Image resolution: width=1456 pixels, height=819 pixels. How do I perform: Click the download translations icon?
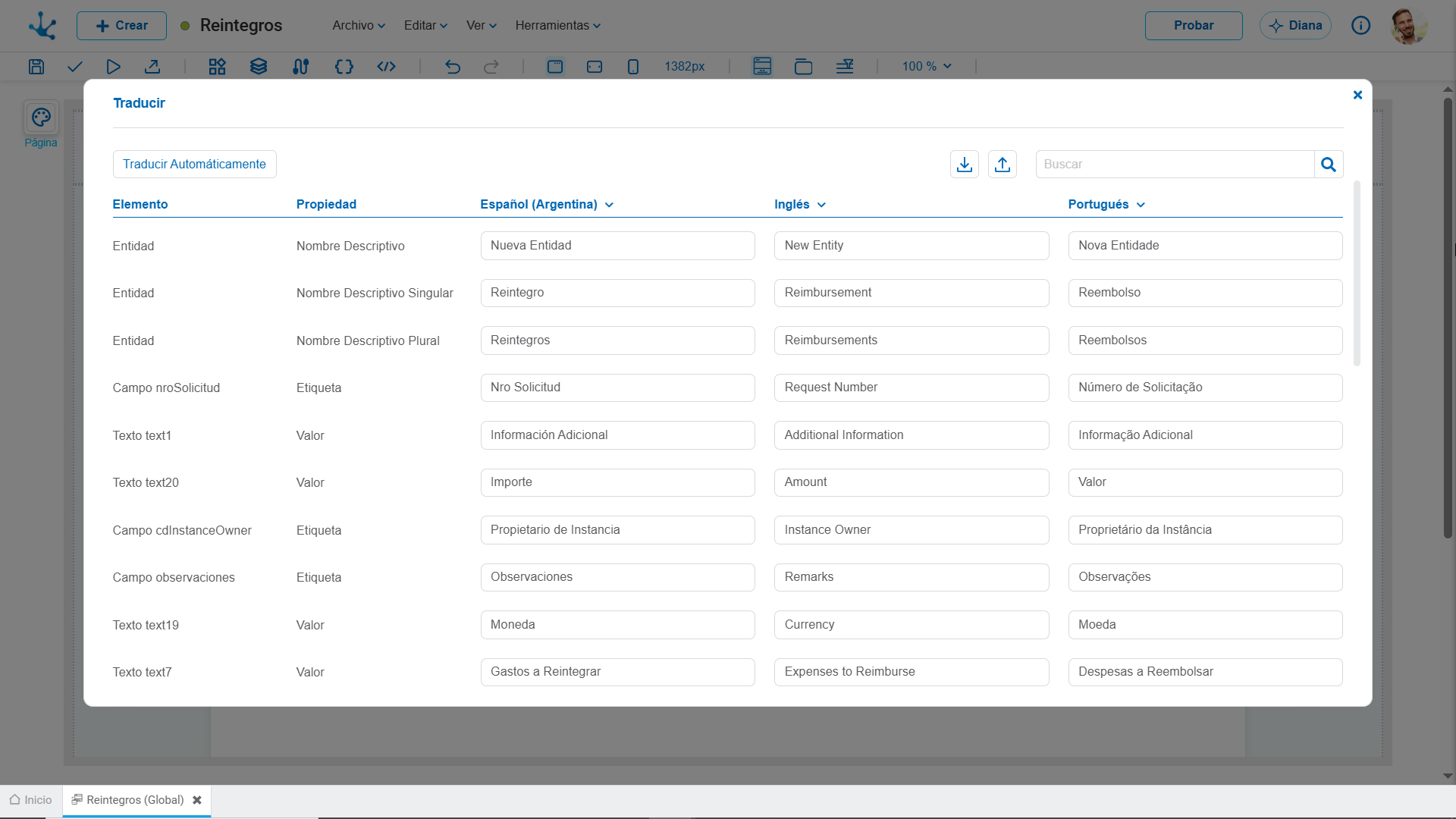pos(964,165)
